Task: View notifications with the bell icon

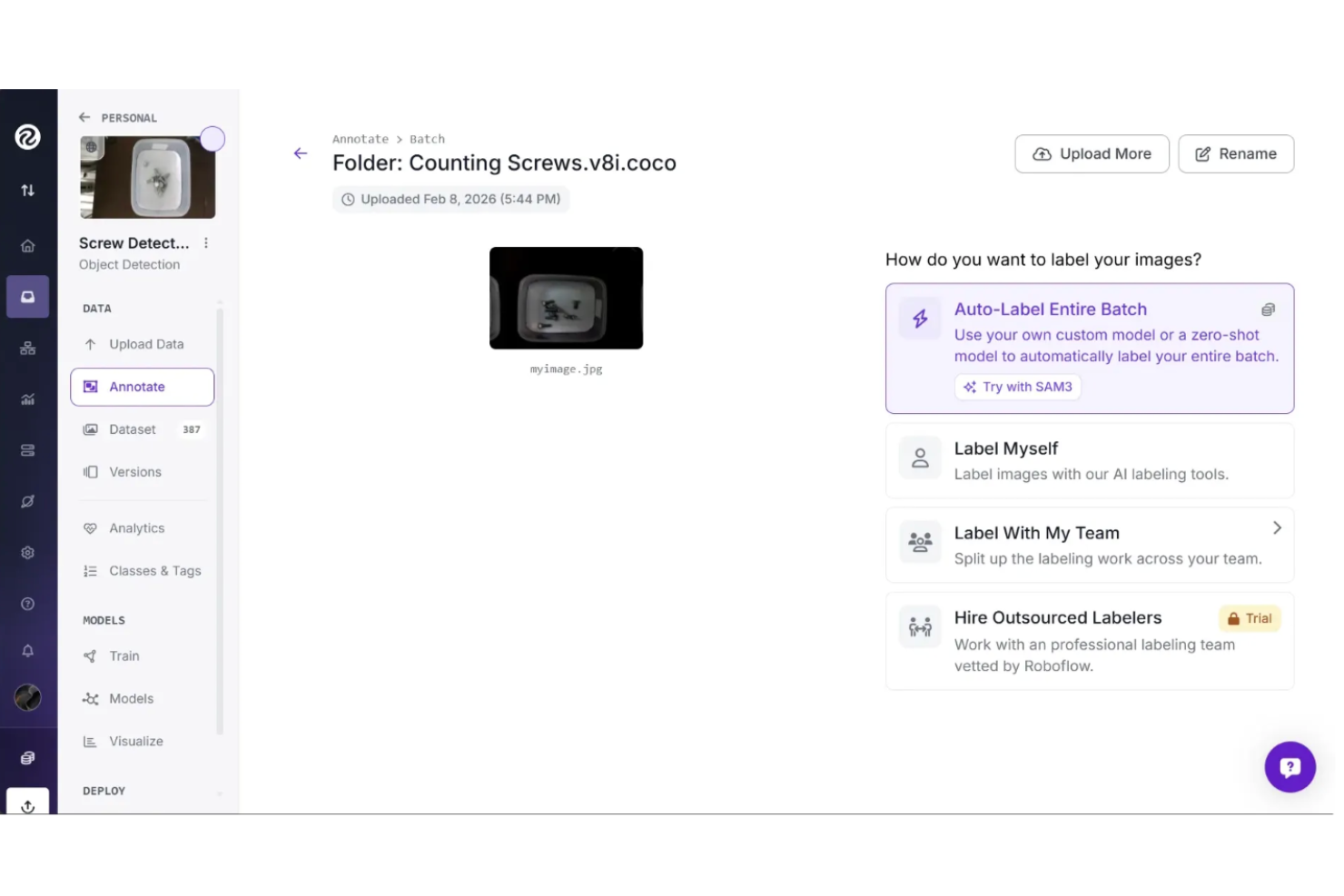Action: (28, 650)
